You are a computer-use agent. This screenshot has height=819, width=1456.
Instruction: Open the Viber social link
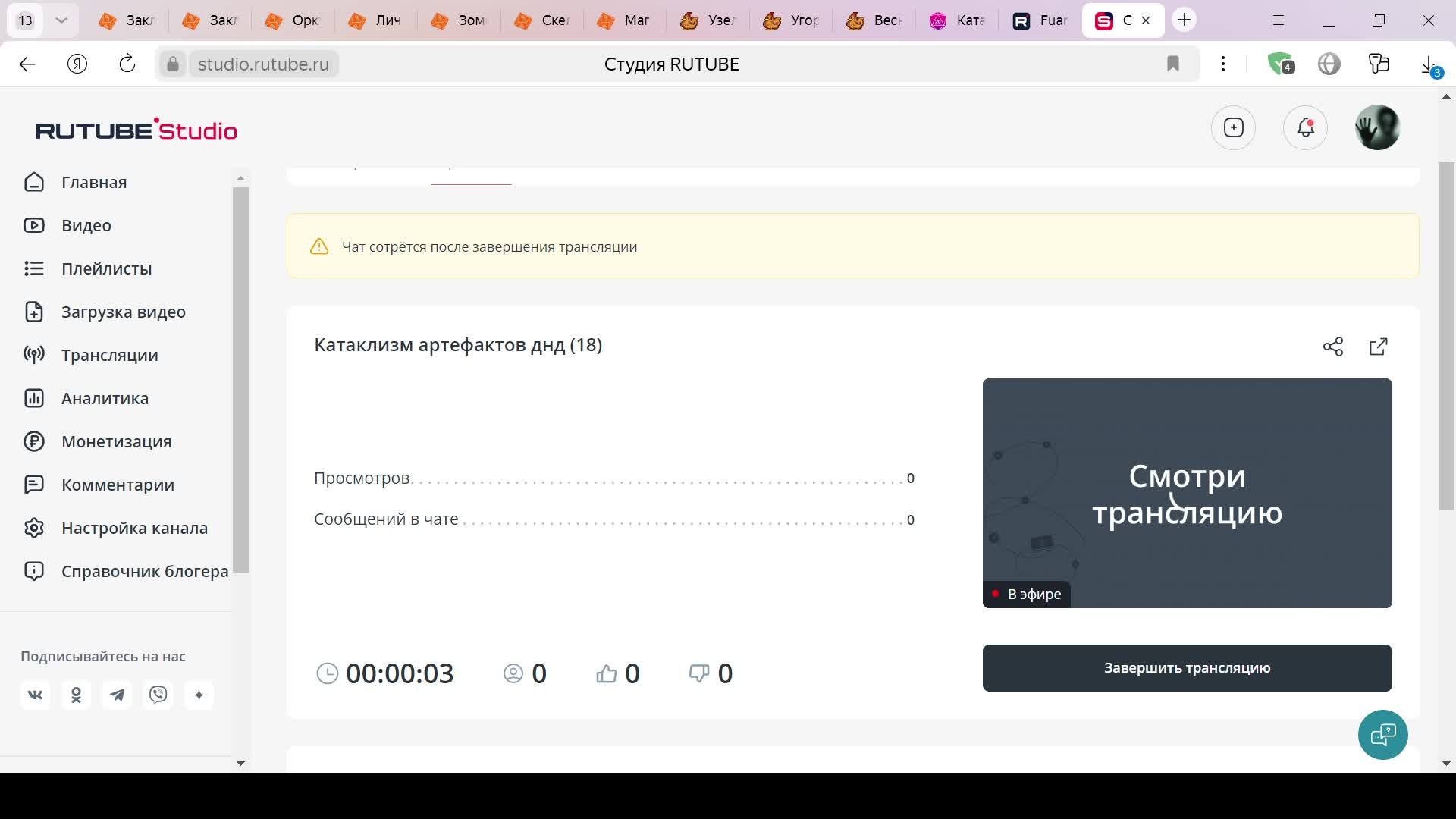[x=158, y=695]
